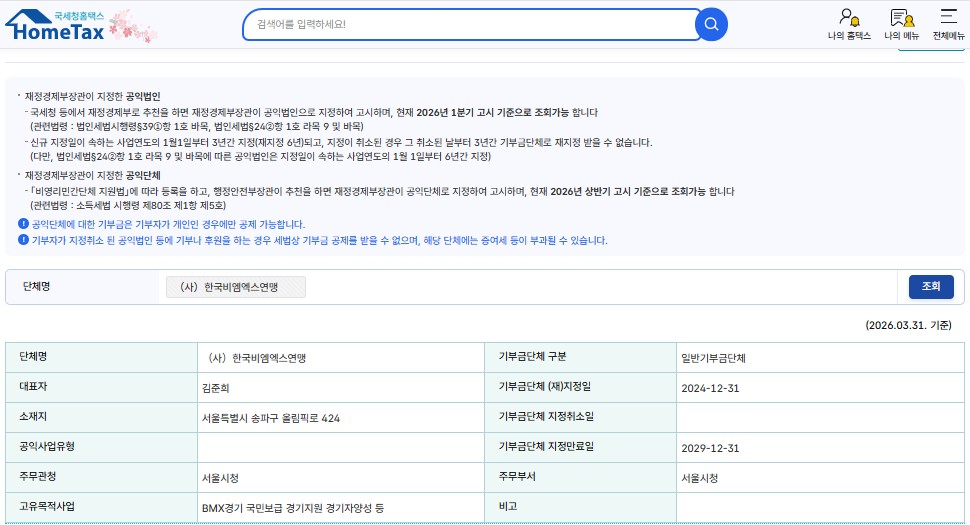Select 고유목적사업 value BMX경기 국민보급
970x525 pixels.
pyautogui.click(x=293, y=508)
